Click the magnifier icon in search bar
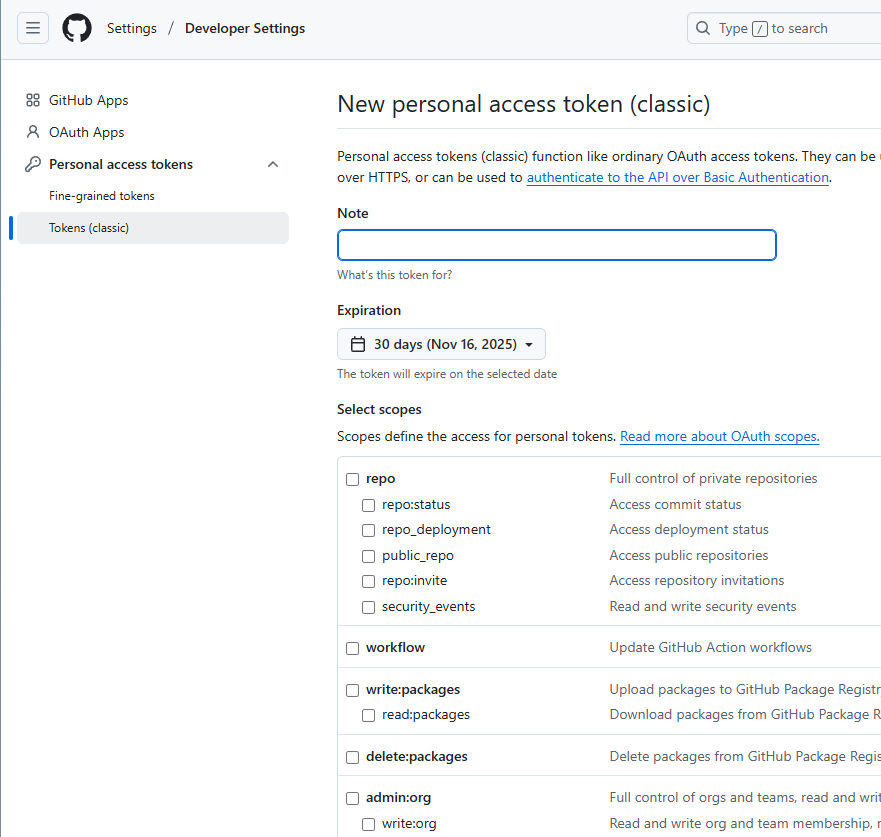Image resolution: width=881 pixels, height=837 pixels. coord(703,28)
